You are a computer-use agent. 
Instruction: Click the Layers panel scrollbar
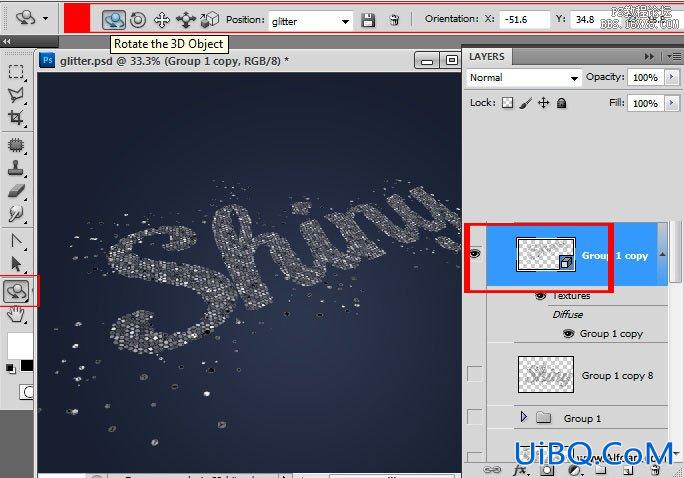point(675,251)
